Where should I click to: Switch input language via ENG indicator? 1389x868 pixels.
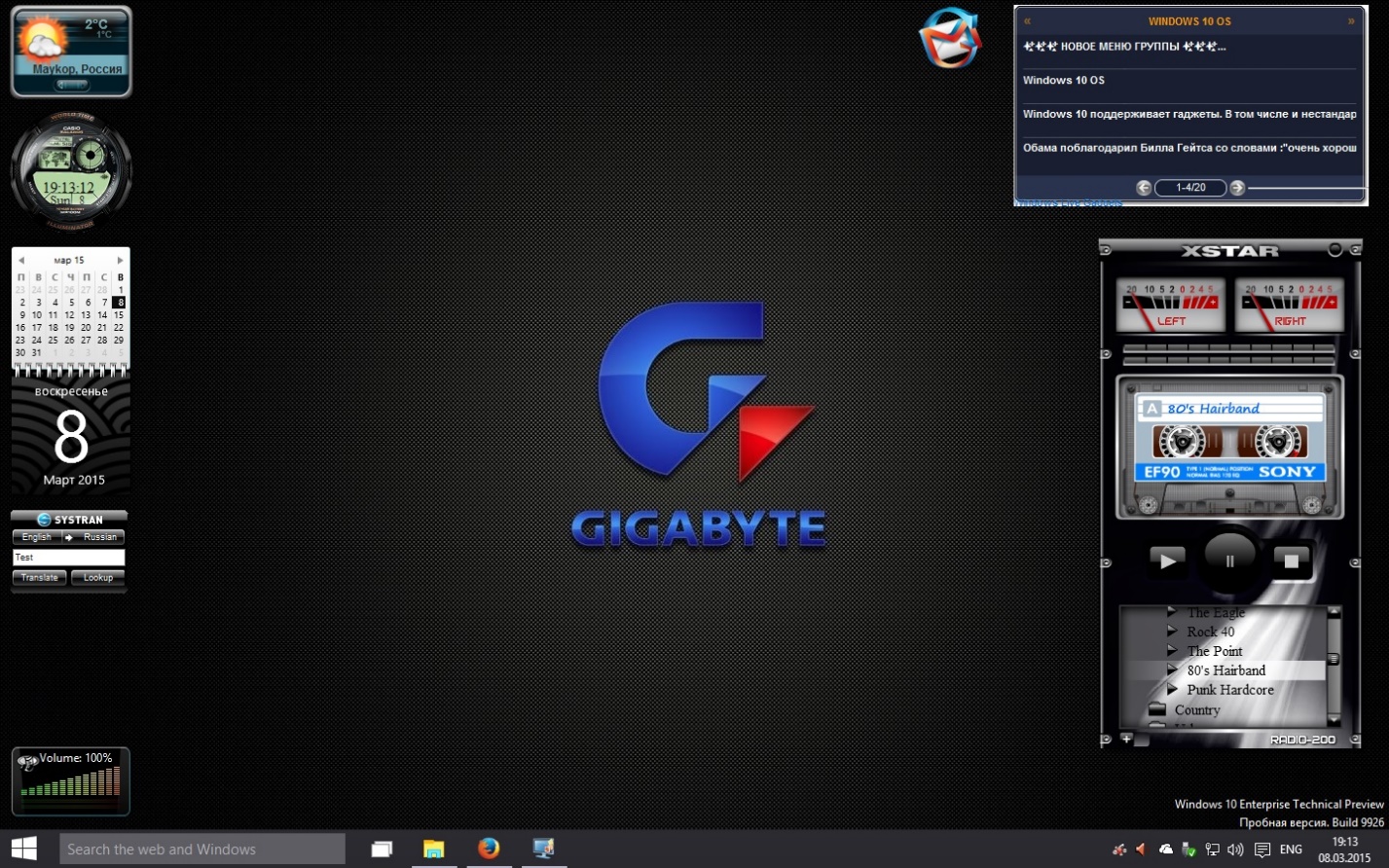1291,850
